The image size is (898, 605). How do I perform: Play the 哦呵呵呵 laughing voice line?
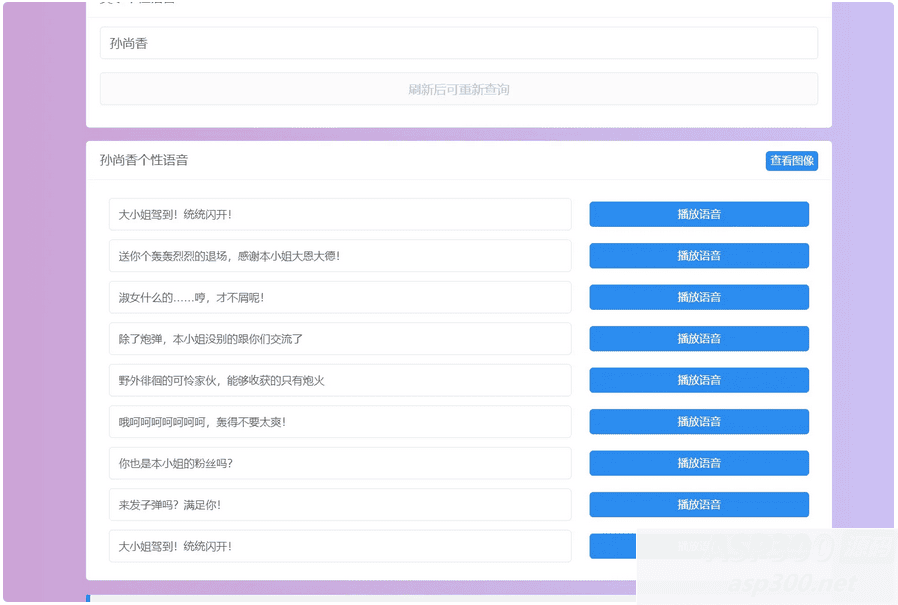point(698,421)
